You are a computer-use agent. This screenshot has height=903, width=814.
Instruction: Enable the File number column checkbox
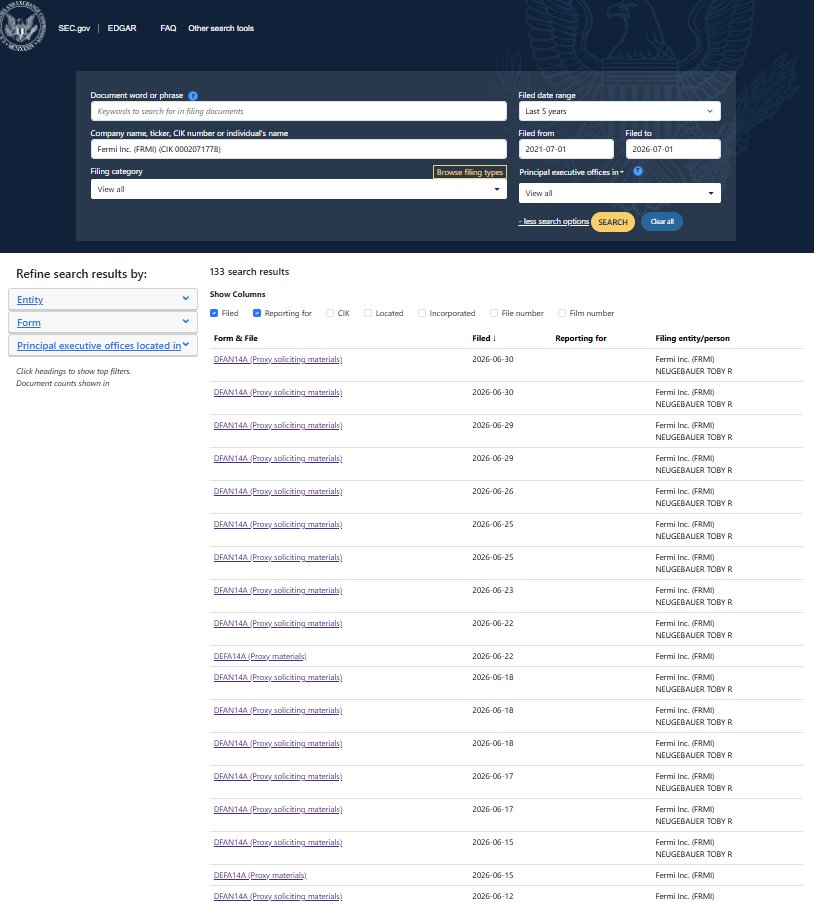pyautogui.click(x=494, y=313)
